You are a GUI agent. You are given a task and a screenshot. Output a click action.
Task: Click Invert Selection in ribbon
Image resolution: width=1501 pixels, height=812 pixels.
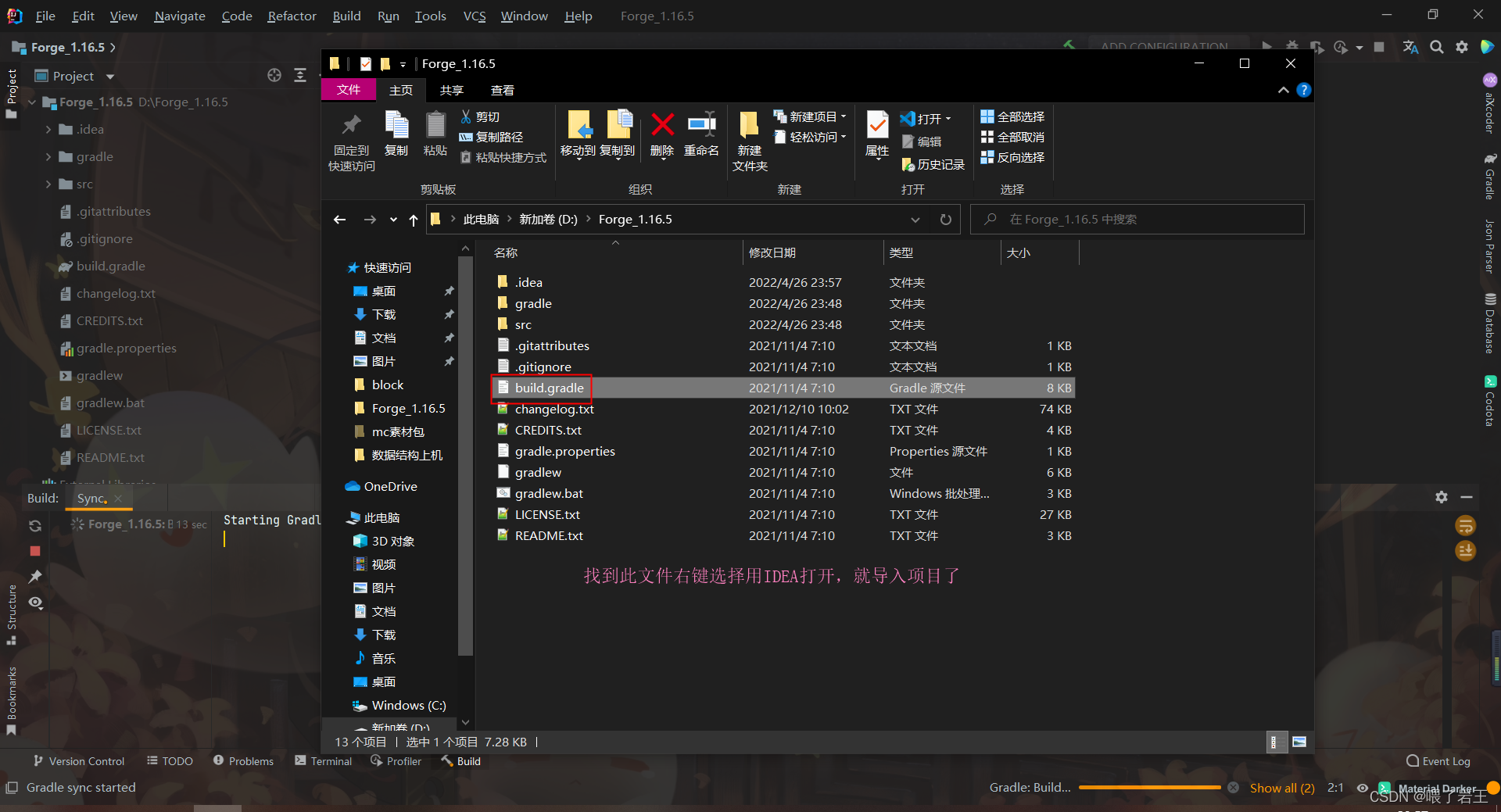[x=1012, y=157]
